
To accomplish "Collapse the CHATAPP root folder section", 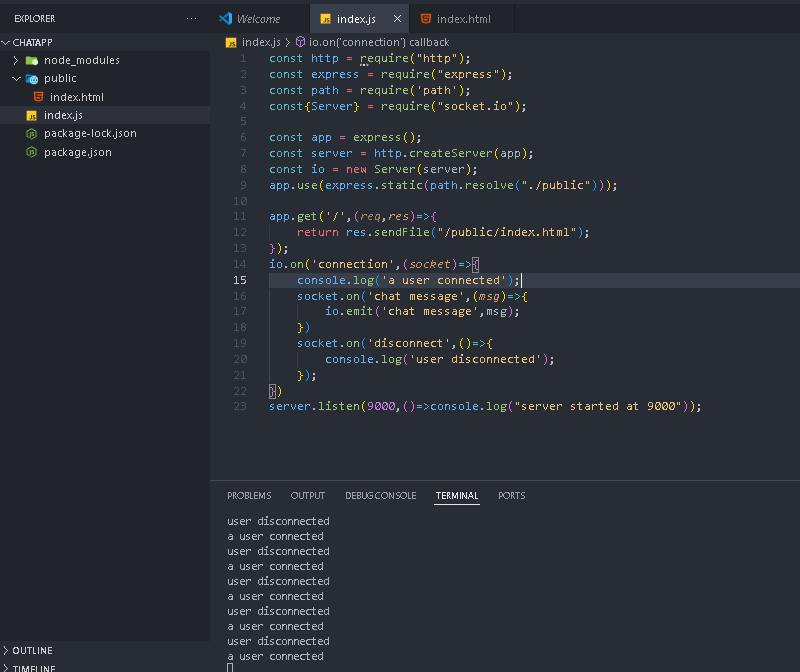I will click(x=6, y=42).
